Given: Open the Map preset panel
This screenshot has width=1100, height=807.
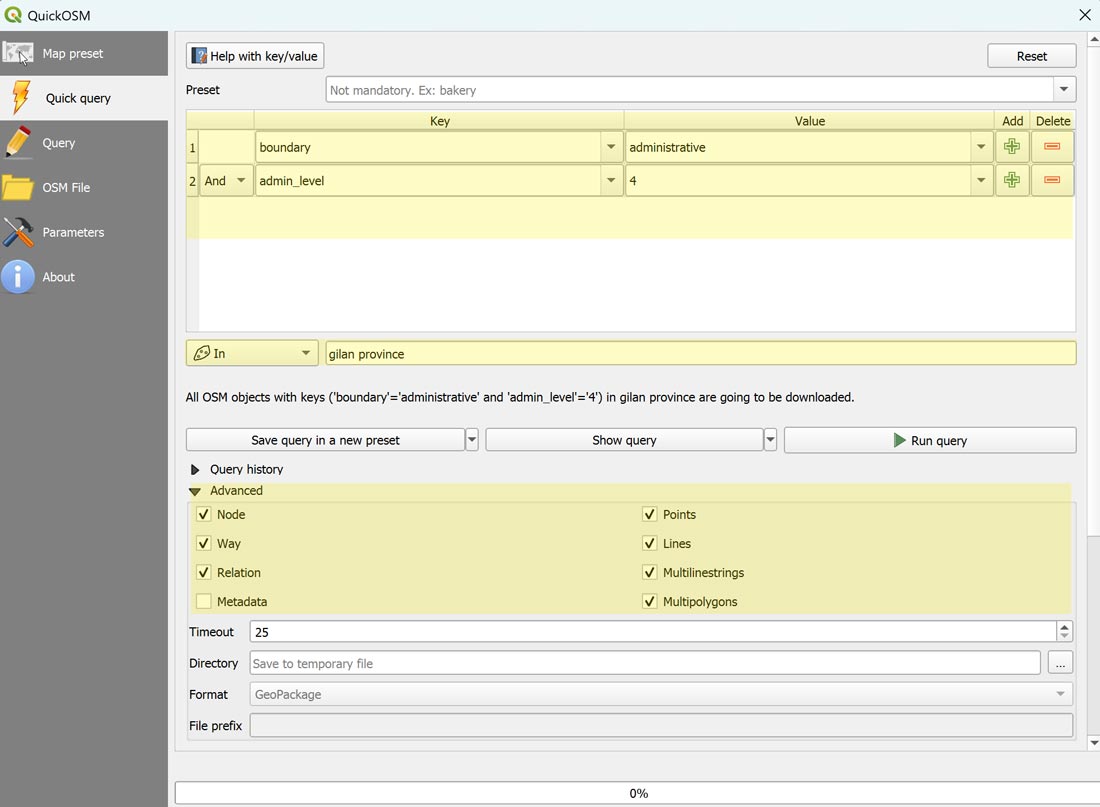Looking at the screenshot, I should tap(83, 53).
